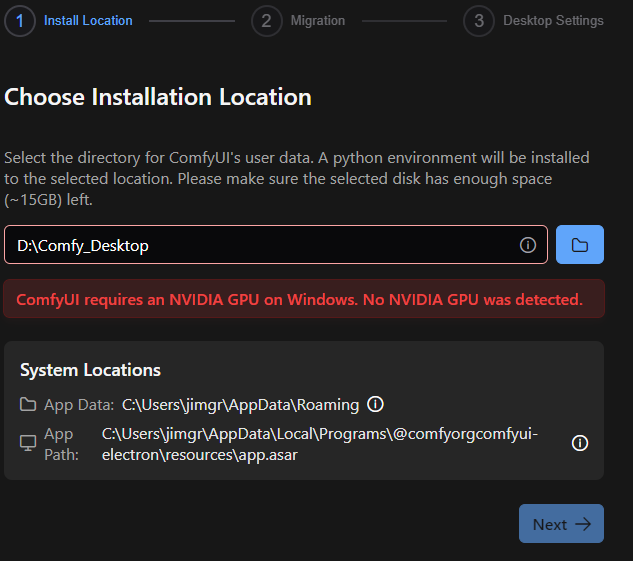Click the step 3 circle indicator
This screenshot has height=561, width=633.
click(479, 20)
